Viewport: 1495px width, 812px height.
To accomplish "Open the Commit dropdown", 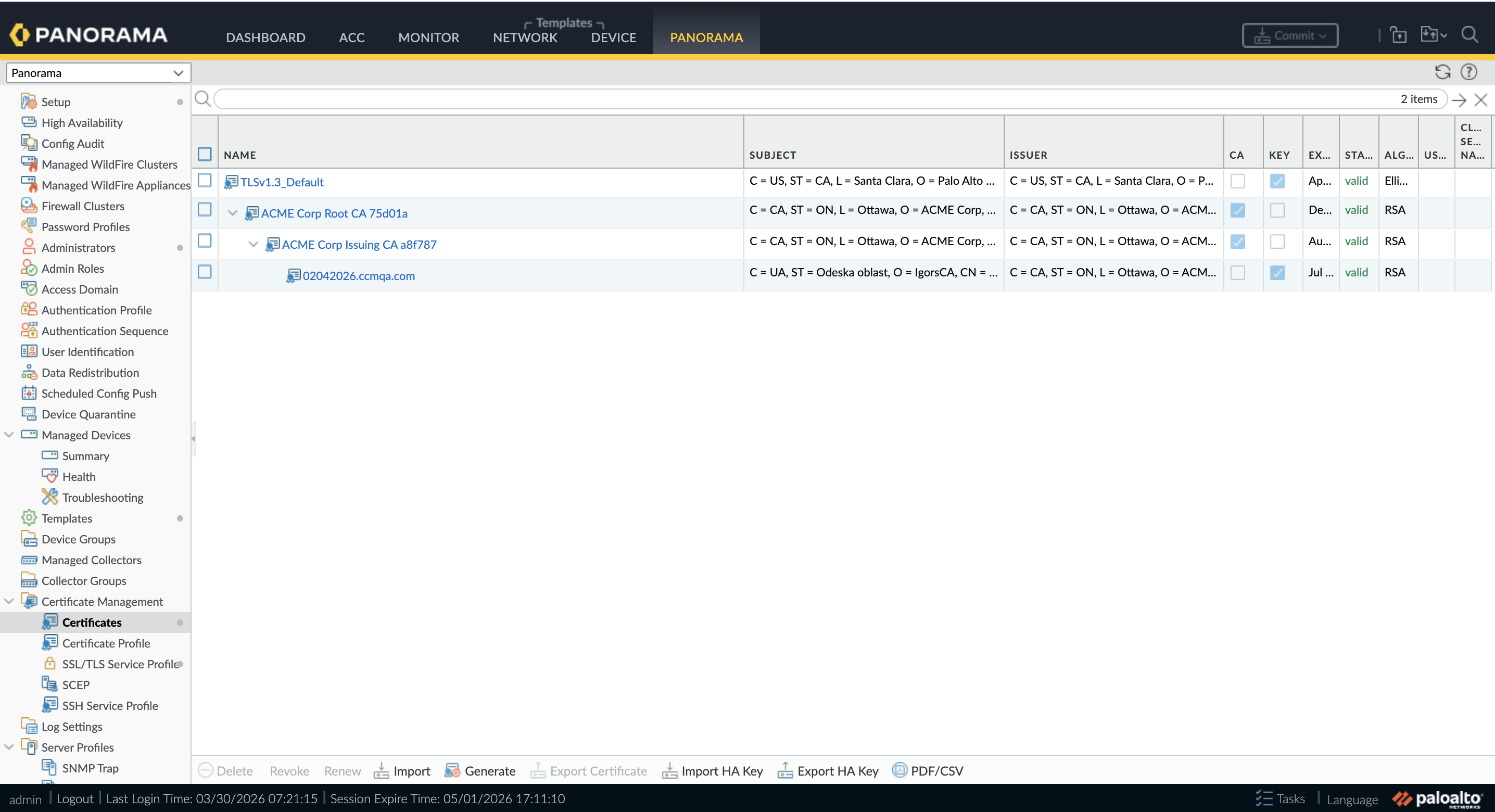I will [1290, 35].
